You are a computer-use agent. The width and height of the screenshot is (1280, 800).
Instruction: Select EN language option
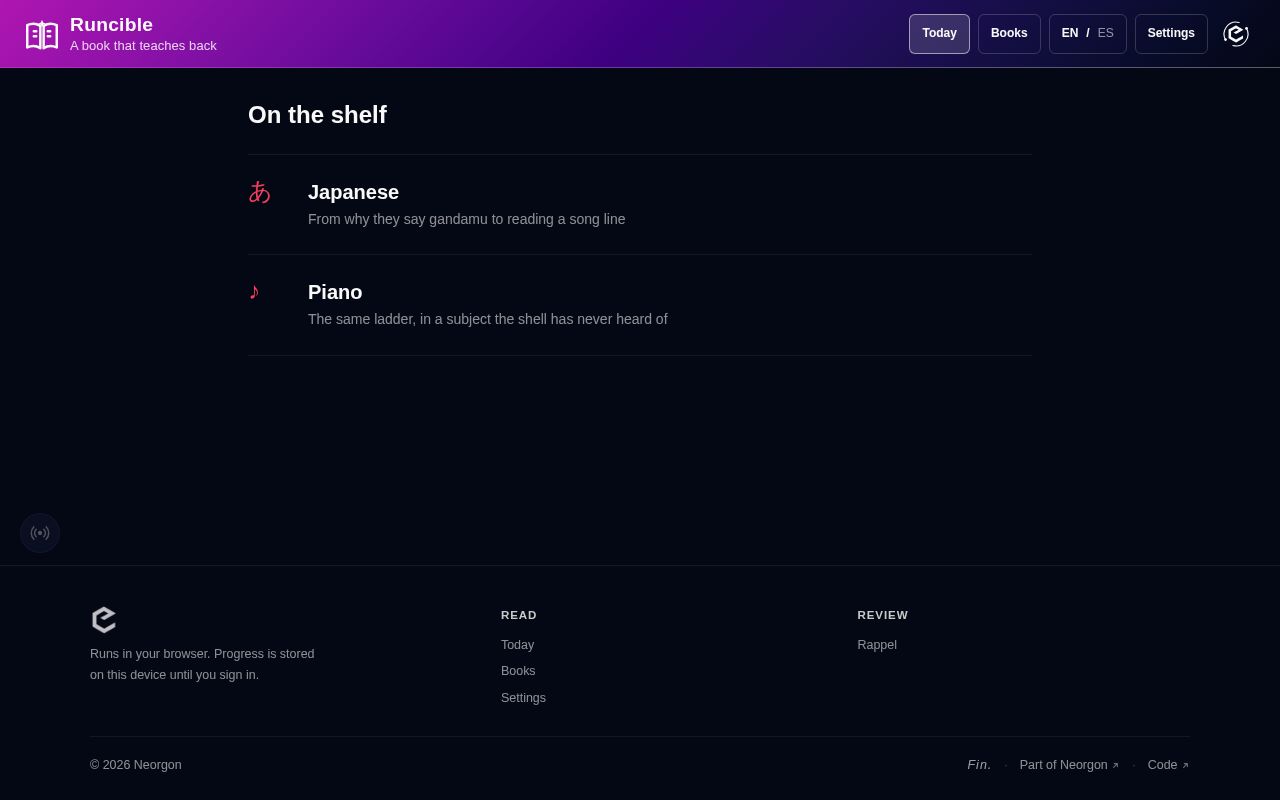(1070, 33)
